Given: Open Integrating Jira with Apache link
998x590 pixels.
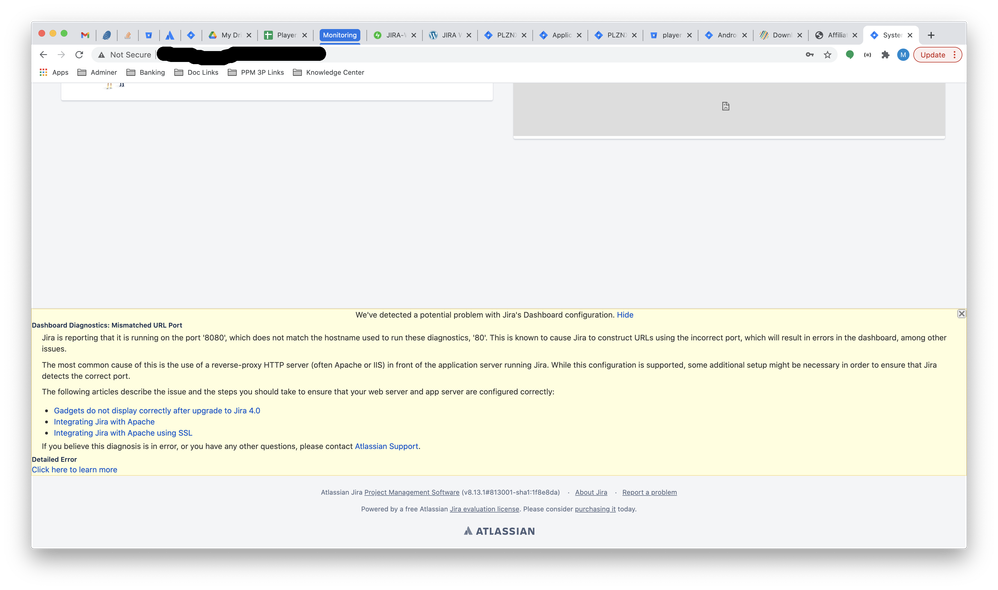Looking at the screenshot, I should [104, 421].
